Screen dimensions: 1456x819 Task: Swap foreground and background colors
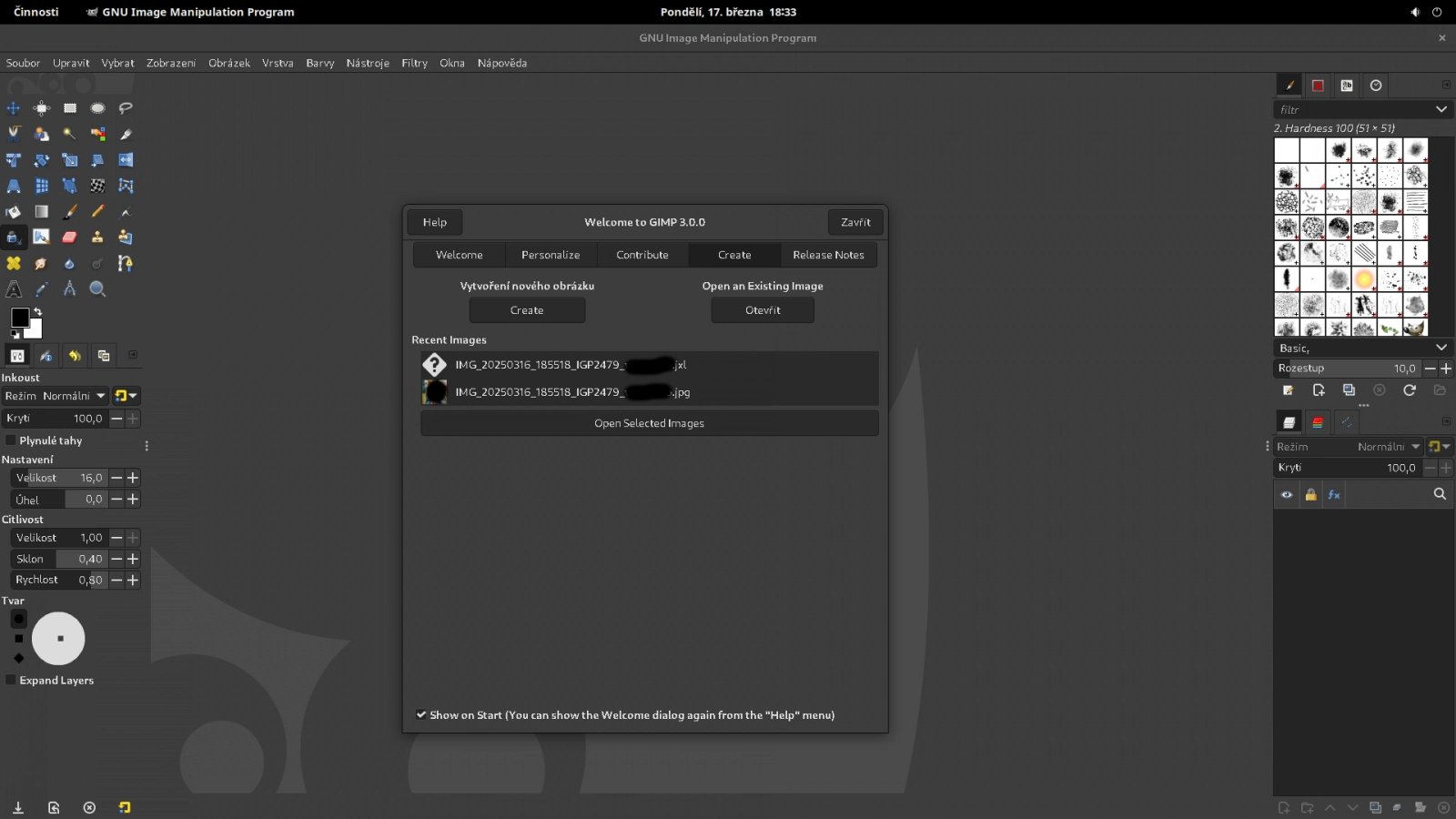click(x=37, y=311)
